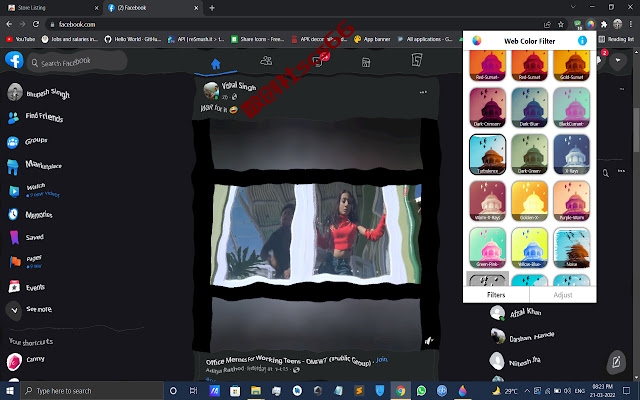
Task: Open the App banner bookmark
Action: coord(372,39)
